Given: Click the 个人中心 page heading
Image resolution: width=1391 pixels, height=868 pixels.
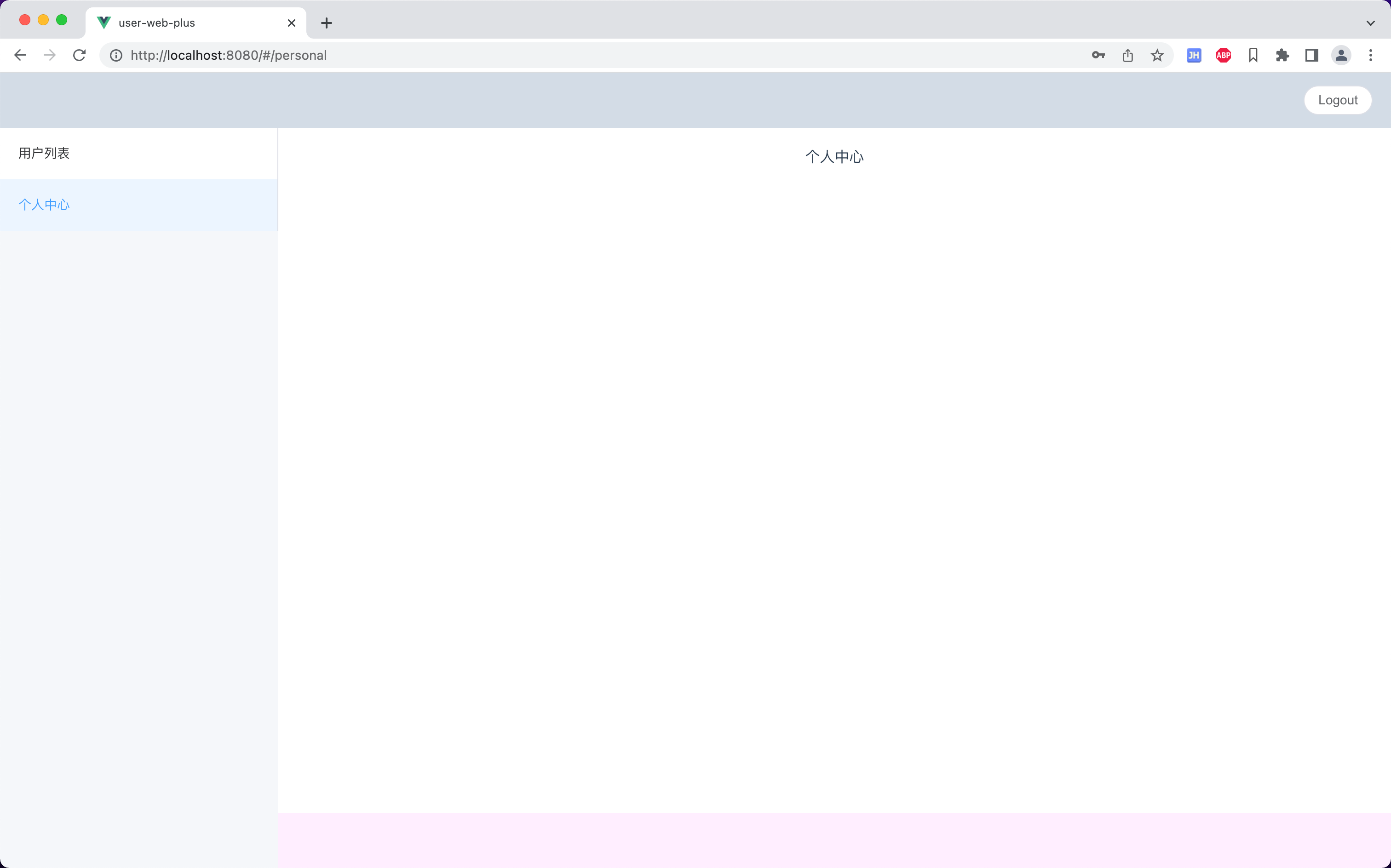Looking at the screenshot, I should tap(834, 157).
